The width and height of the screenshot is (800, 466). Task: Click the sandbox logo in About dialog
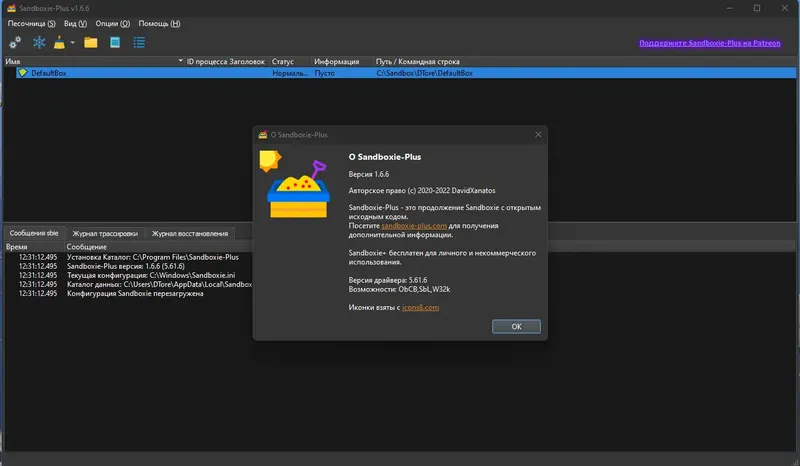point(295,185)
